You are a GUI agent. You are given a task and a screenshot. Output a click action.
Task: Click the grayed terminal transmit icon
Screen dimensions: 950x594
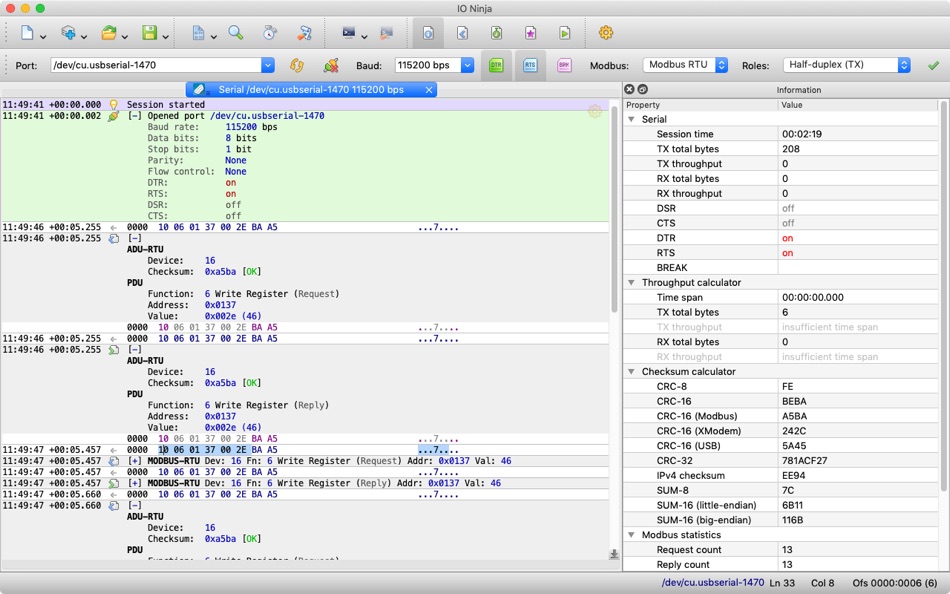(386, 33)
